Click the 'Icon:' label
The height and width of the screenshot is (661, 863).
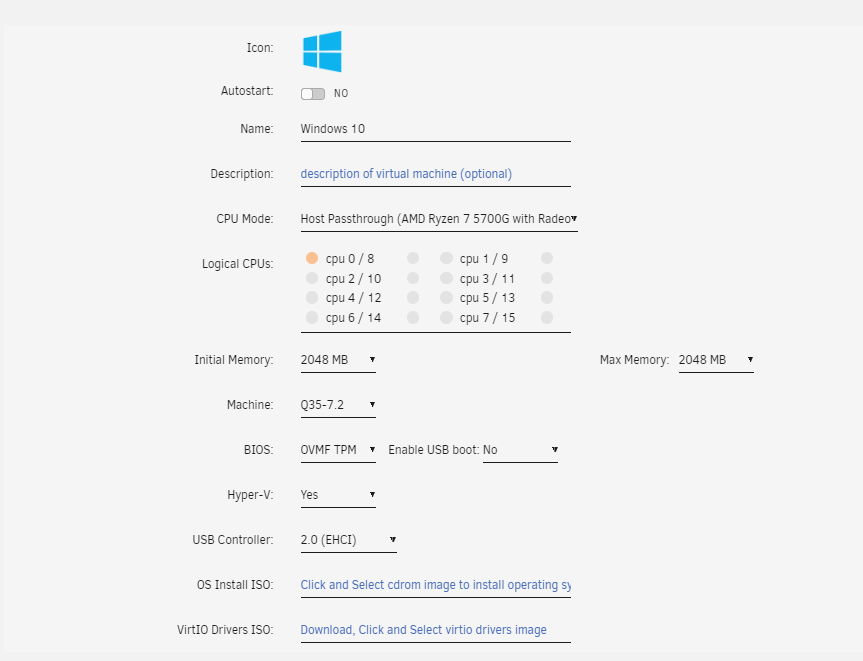tap(260, 48)
